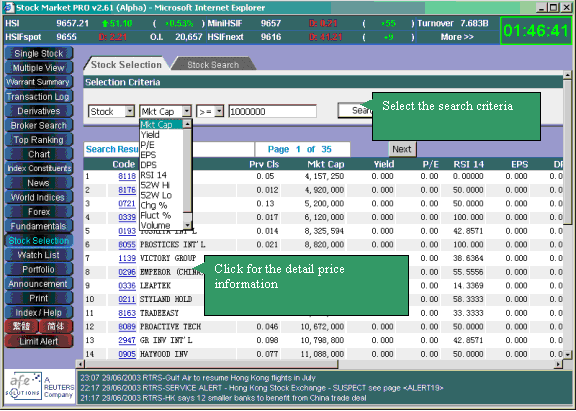Switch to the Stock Search tab
The height and width of the screenshot is (411, 576).
point(213,65)
